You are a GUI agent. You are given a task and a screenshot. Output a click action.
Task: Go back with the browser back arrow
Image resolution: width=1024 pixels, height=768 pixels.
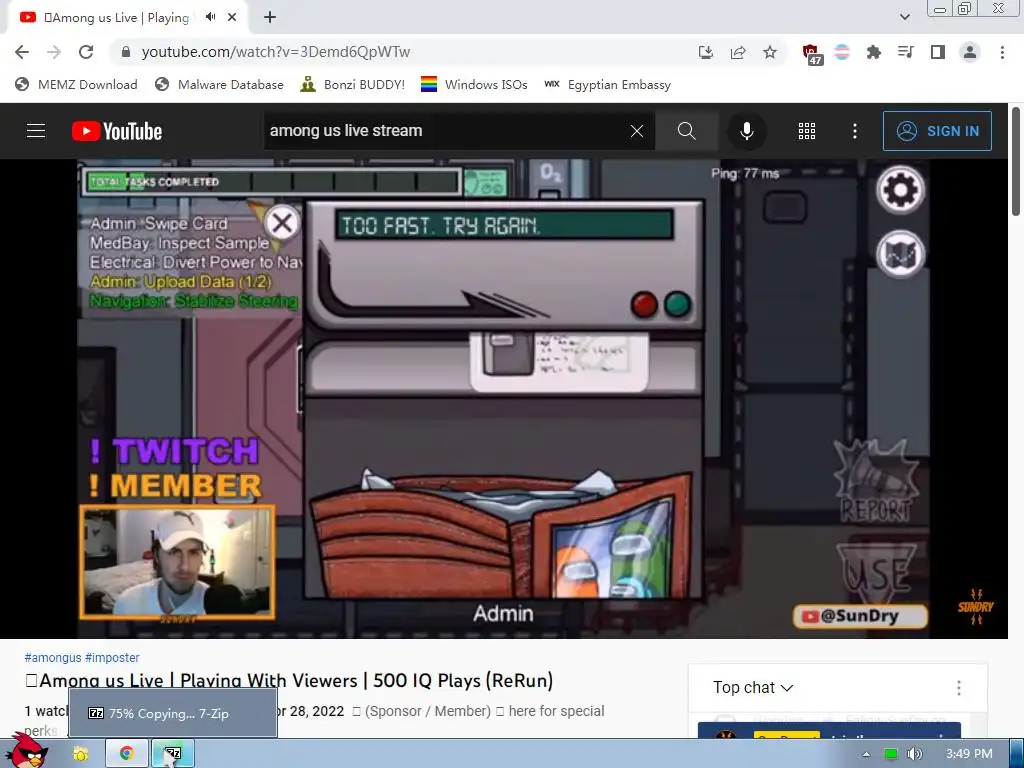click(22, 52)
